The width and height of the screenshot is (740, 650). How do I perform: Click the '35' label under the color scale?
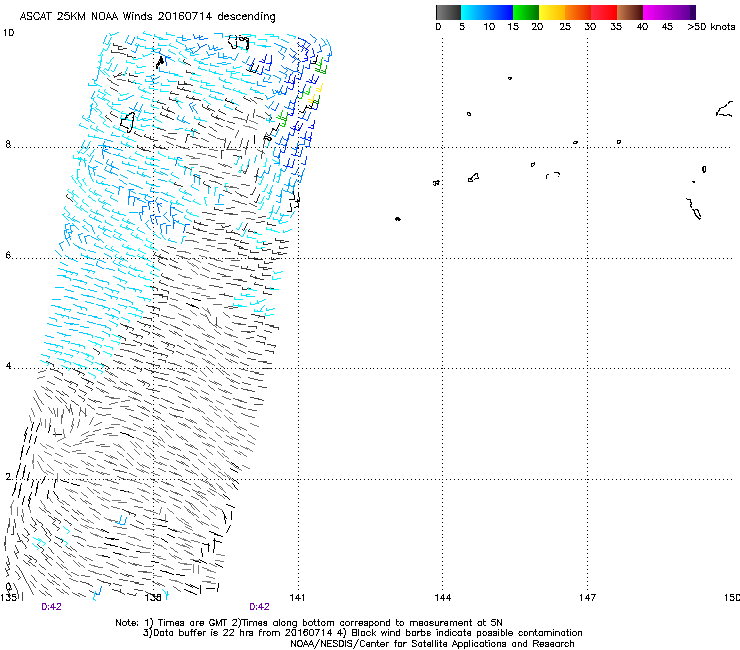(616, 27)
